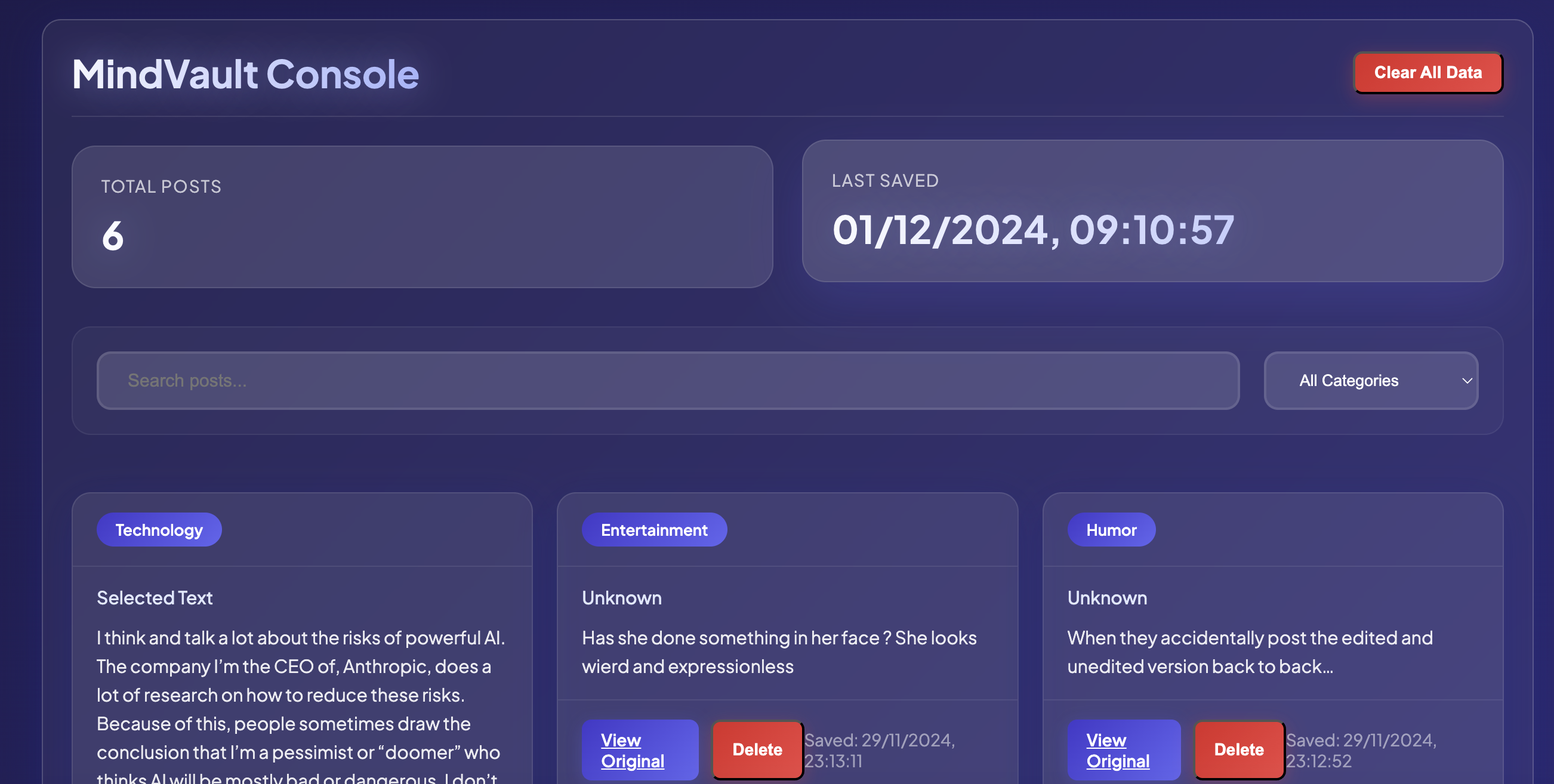Select the Entertainment category badge
Screen dimensions: 1554x784
coord(654,529)
